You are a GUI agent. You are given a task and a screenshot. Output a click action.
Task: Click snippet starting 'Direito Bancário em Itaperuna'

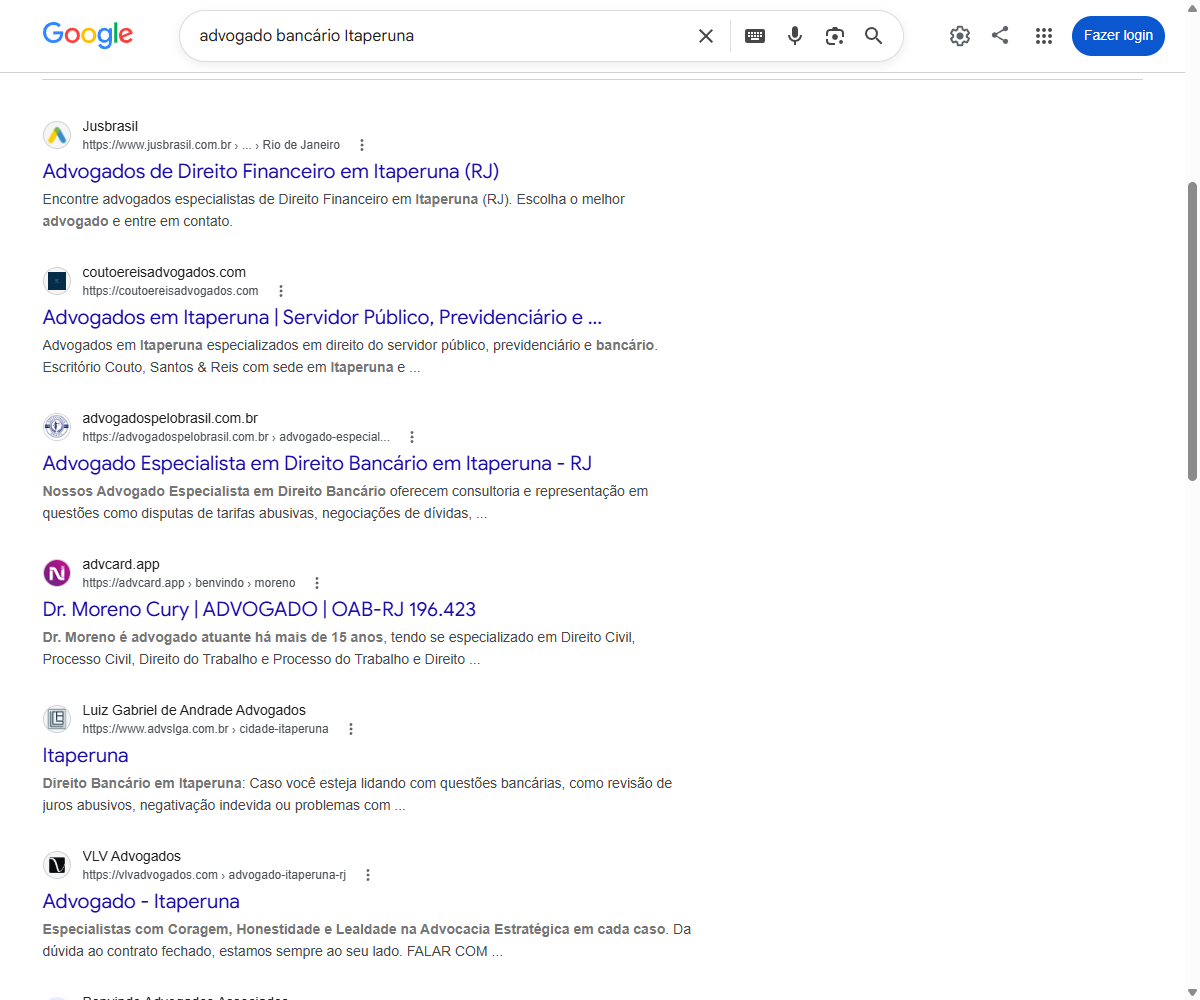point(357,794)
